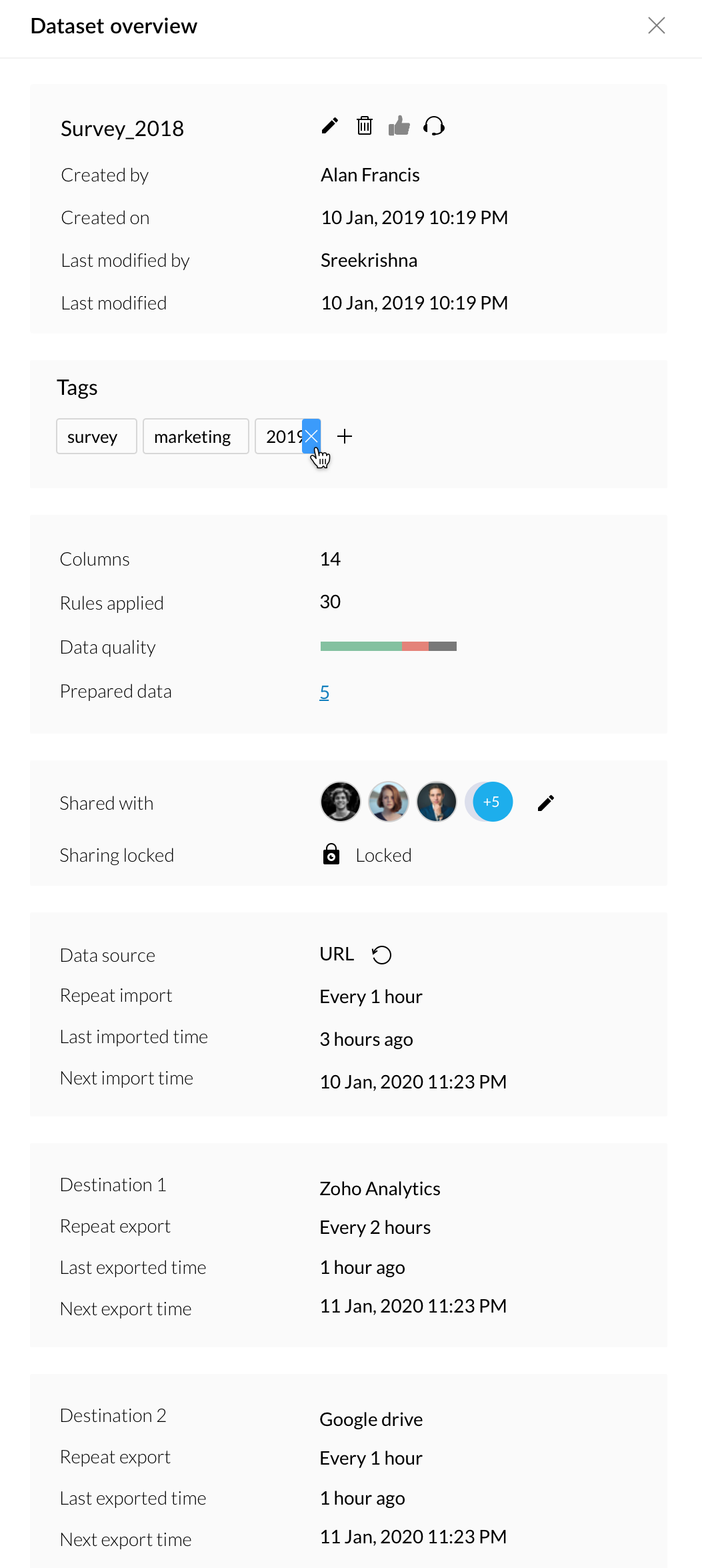Refresh the URL data source
The image size is (702, 1568).
[382, 955]
